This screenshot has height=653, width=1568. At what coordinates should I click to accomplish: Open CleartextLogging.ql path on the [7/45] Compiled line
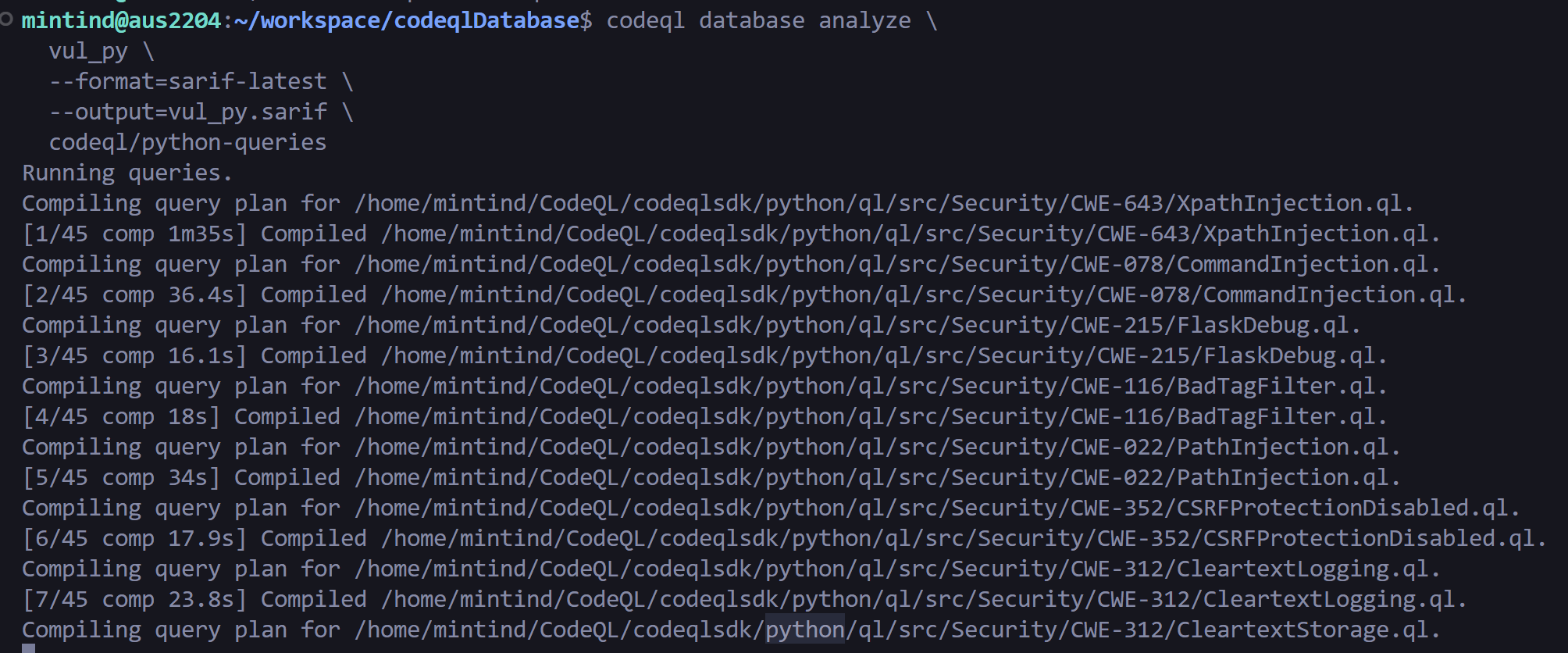923,599
